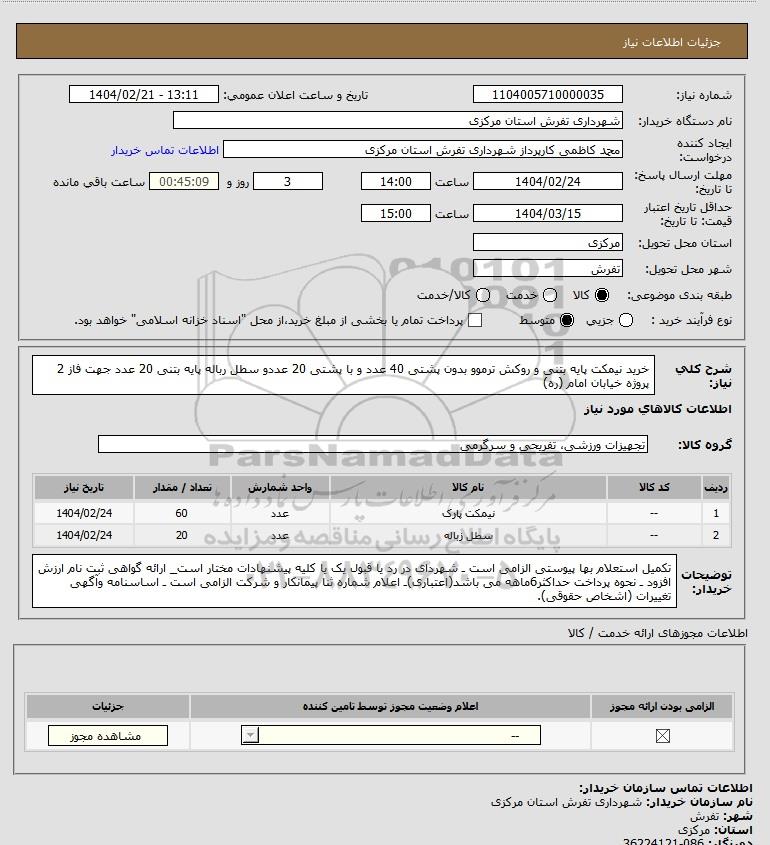Open buyer contact info link اطلاعات تماس خریدار
Viewport: 770px width, 845px height.
click(165, 150)
